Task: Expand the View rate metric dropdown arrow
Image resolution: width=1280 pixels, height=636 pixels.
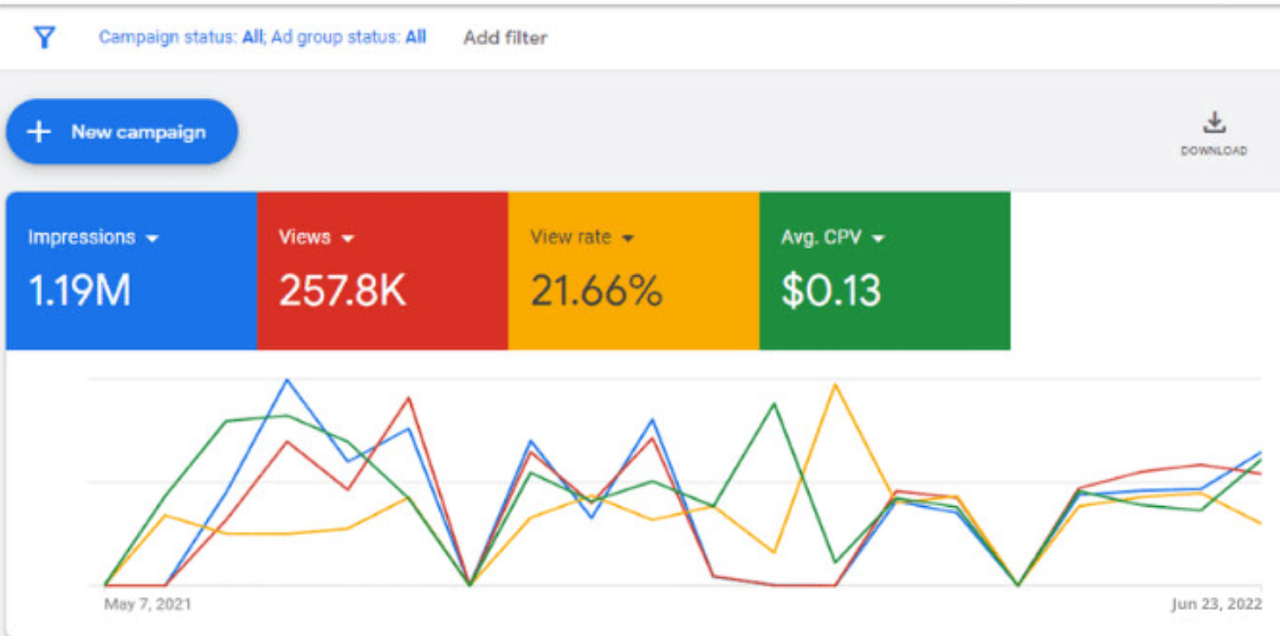Action: [x=628, y=239]
